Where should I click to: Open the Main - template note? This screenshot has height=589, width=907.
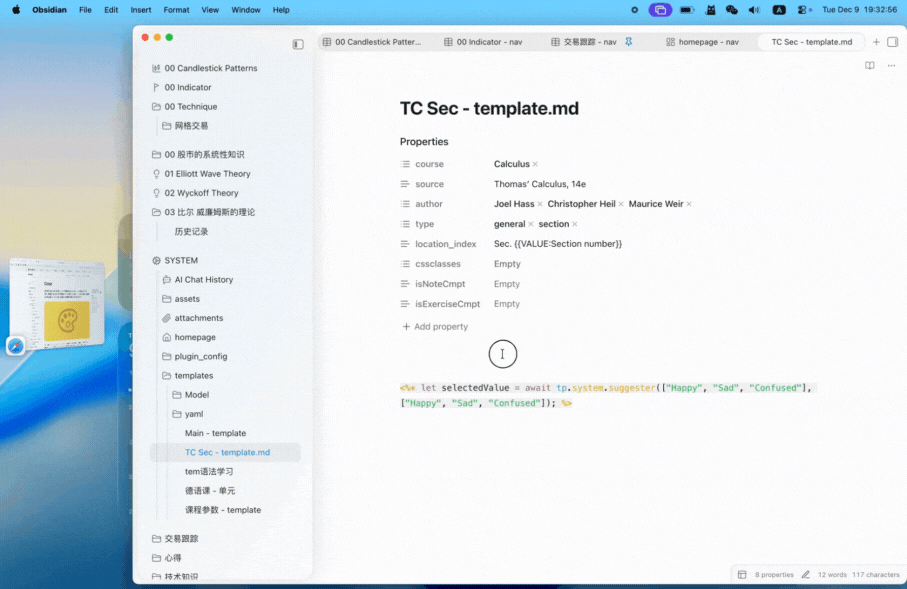coord(215,433)
